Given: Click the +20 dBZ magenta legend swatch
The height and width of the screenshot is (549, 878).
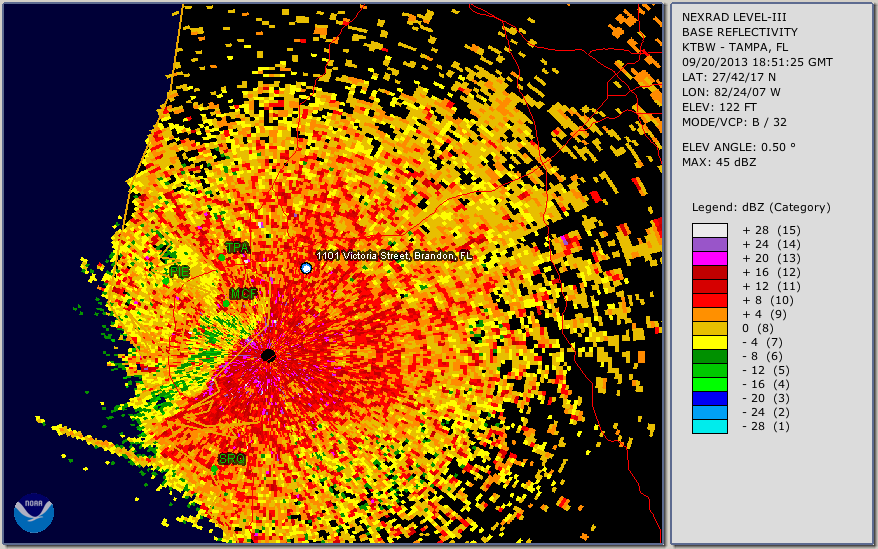Looking at the screenshot, I should 709,258.
